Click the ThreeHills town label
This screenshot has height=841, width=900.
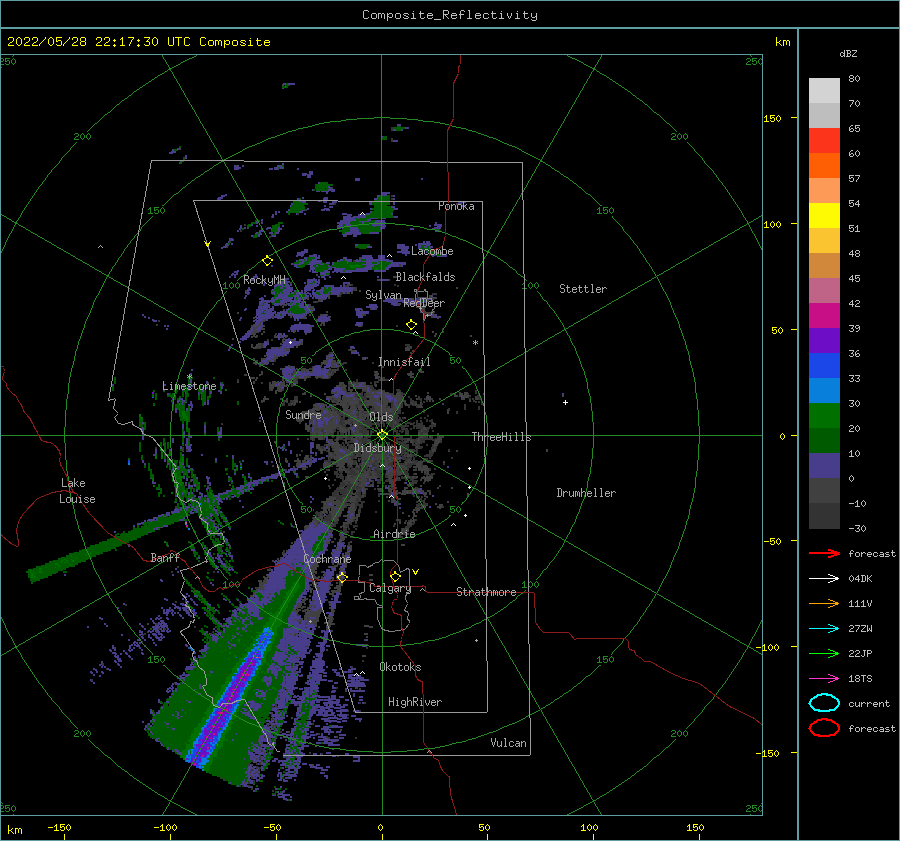coord(501,437)
